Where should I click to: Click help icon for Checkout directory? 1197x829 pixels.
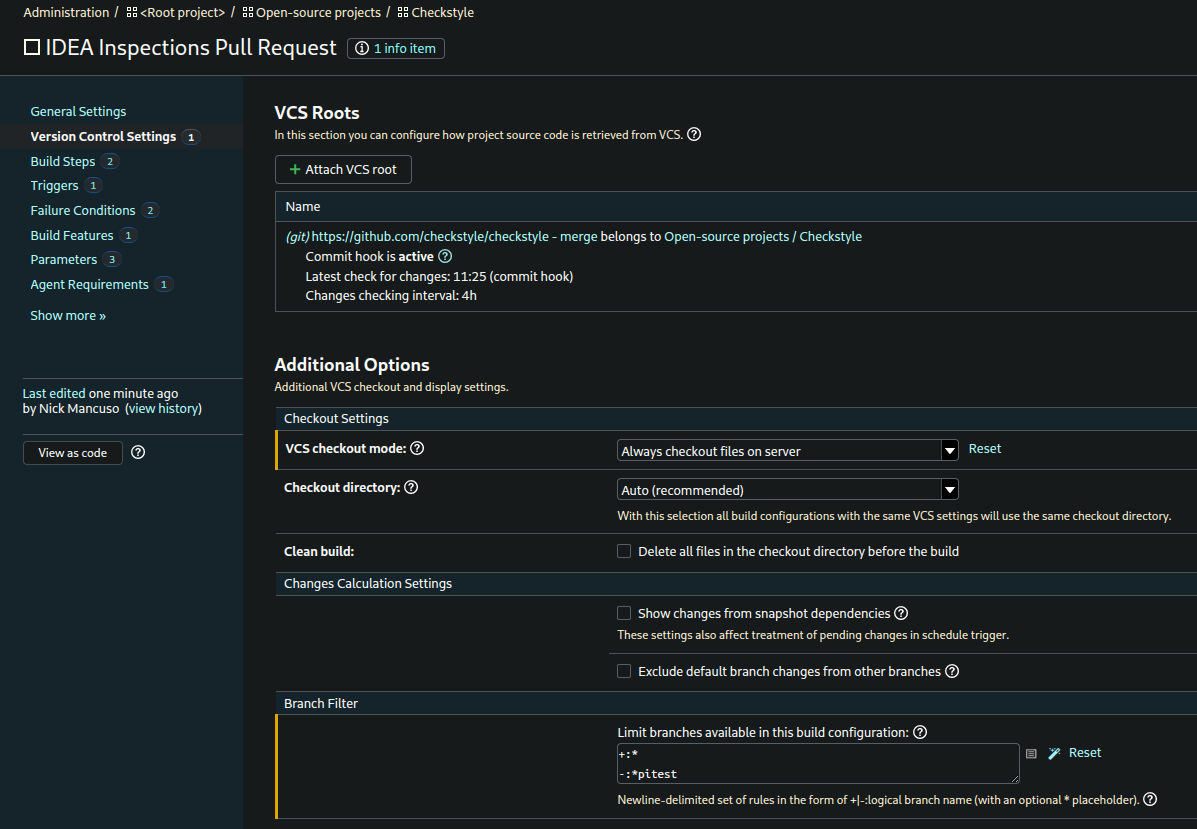click(x=411, y=487)
